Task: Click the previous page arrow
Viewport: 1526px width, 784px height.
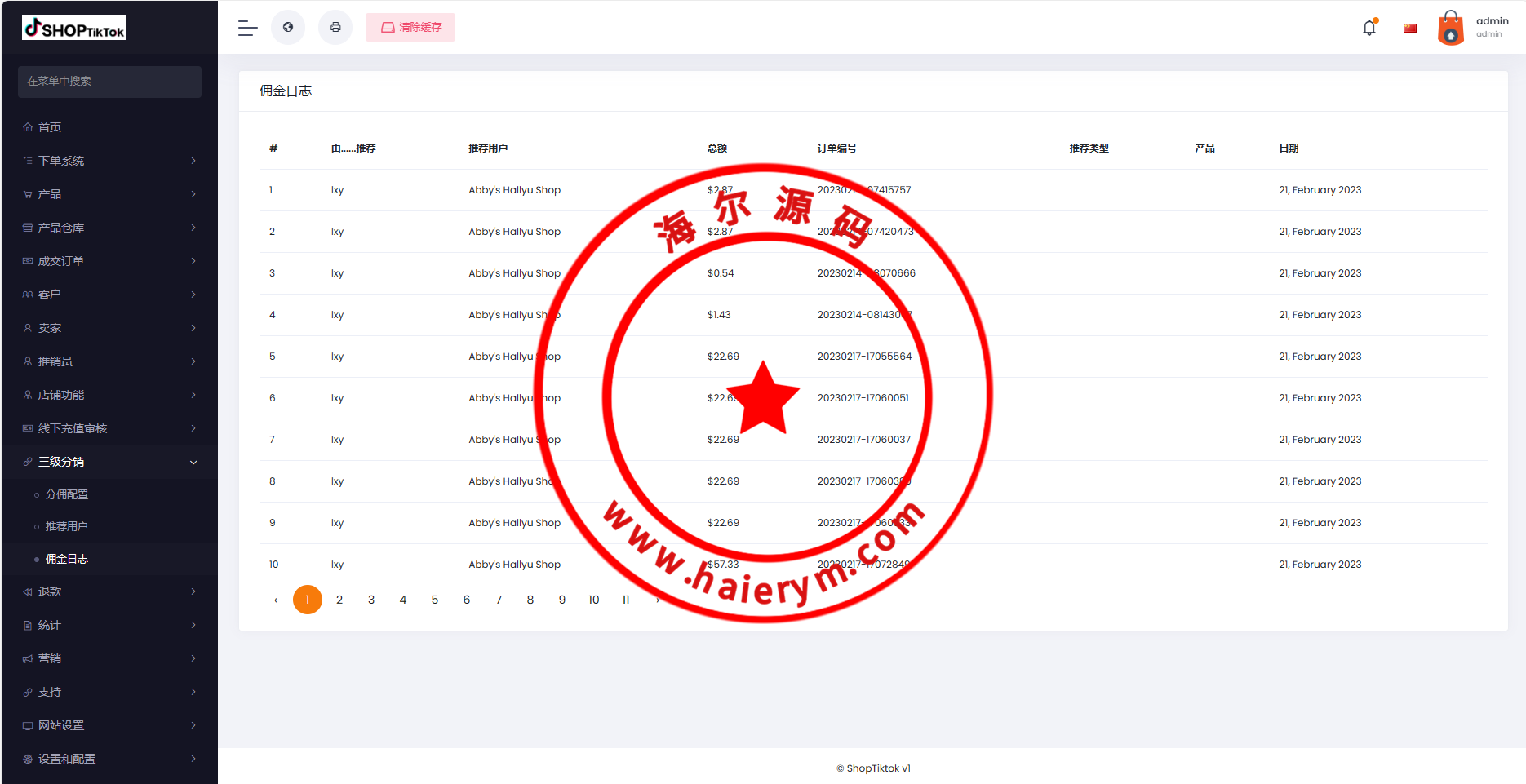Action: (x=276, y=600)
